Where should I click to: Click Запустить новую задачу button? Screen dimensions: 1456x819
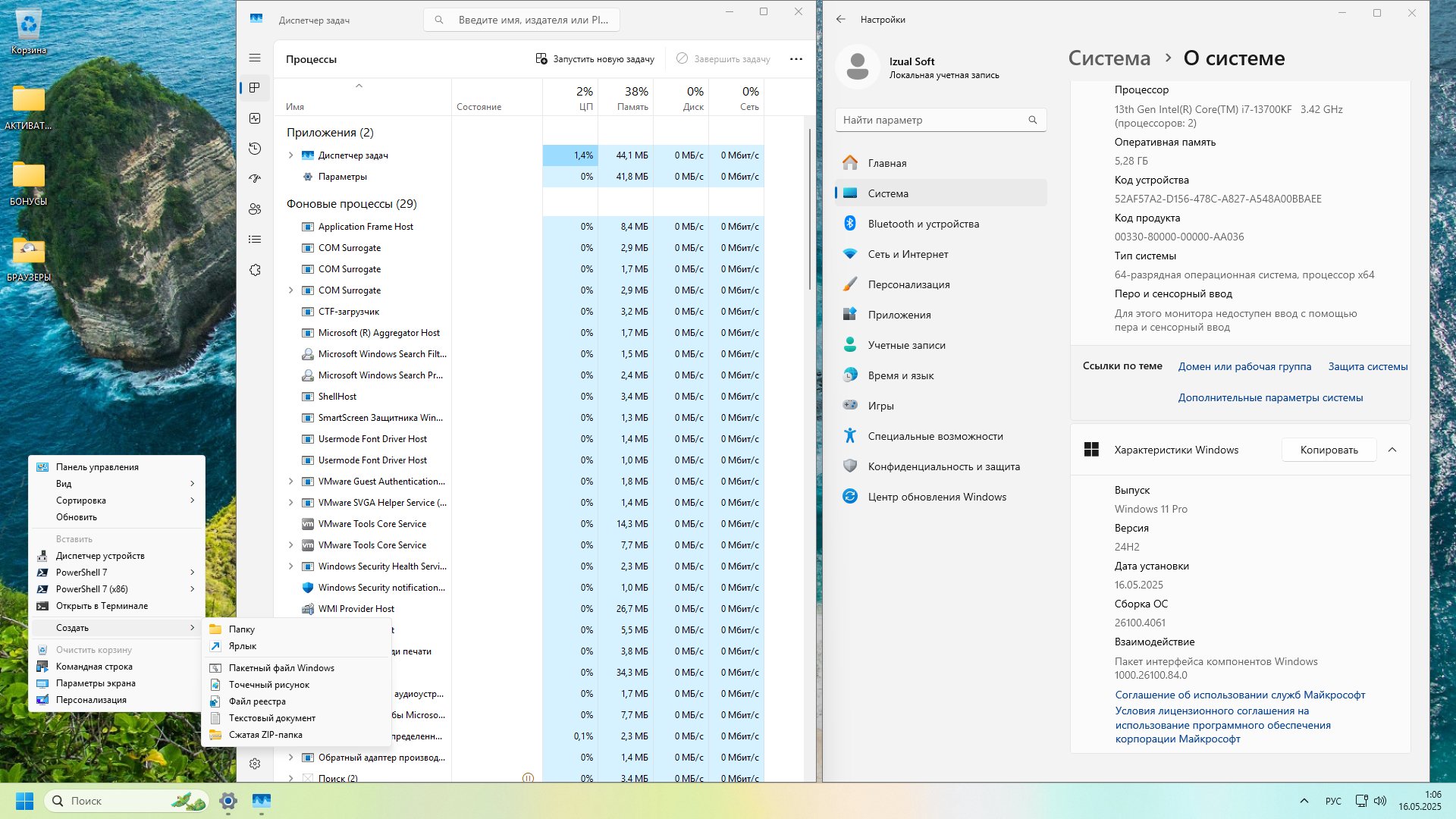click(595, 58)
